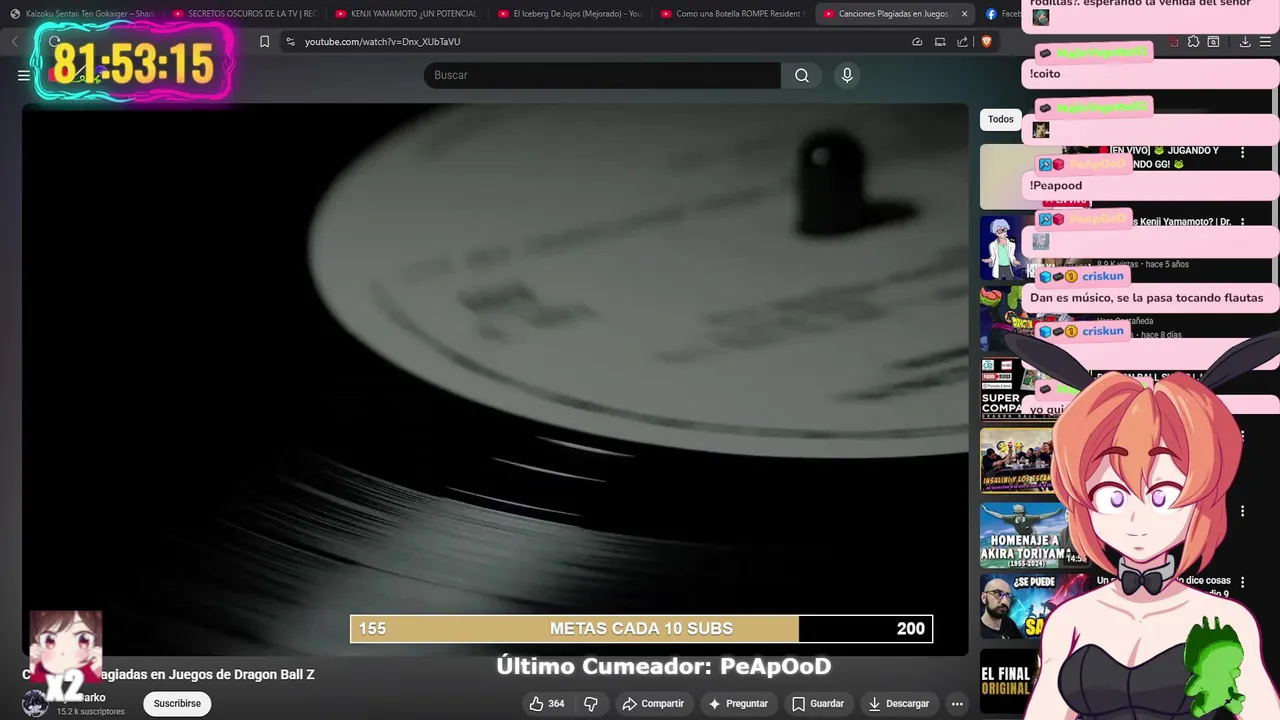1280x720 pixels.
Task: Click the chat message !coito
Action: pos(1045,74)
